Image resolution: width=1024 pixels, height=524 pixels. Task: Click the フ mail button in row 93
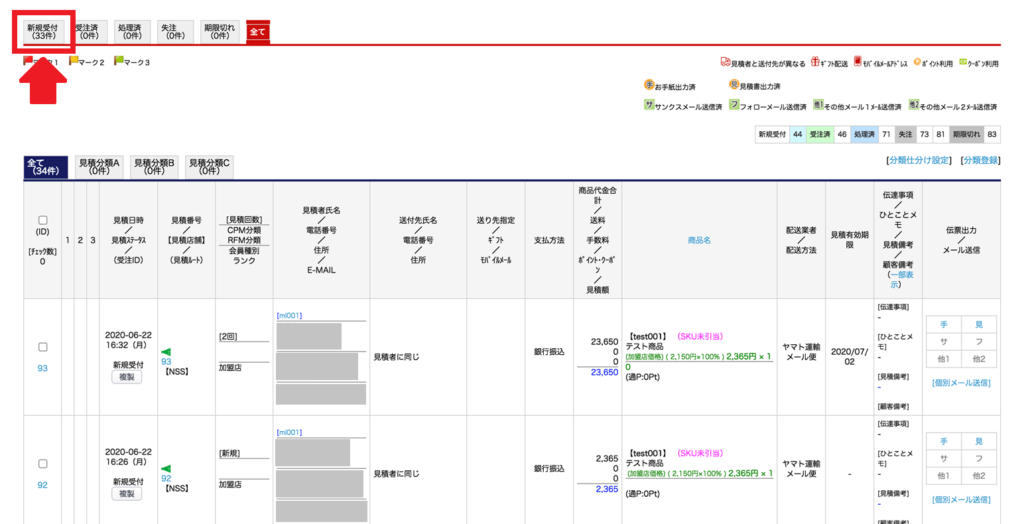[978, 340]
